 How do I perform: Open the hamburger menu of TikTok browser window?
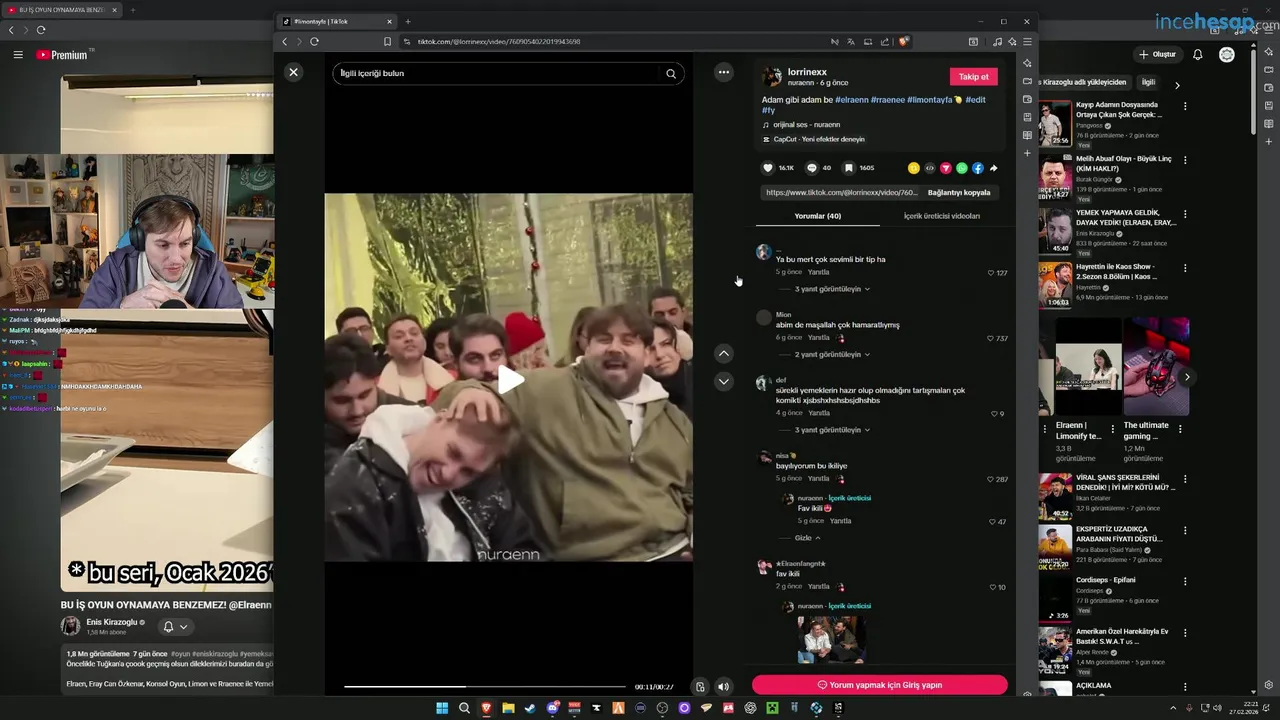pos(1027,42)
